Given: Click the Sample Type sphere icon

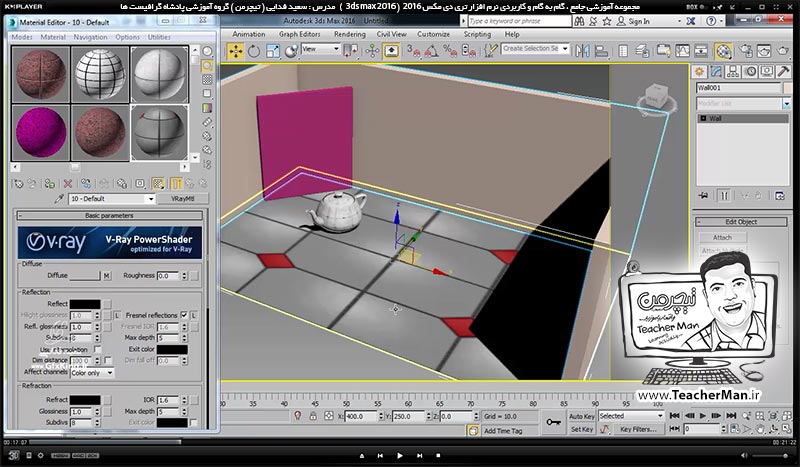Looking at the screenshot, I should [x=207, y=52].
